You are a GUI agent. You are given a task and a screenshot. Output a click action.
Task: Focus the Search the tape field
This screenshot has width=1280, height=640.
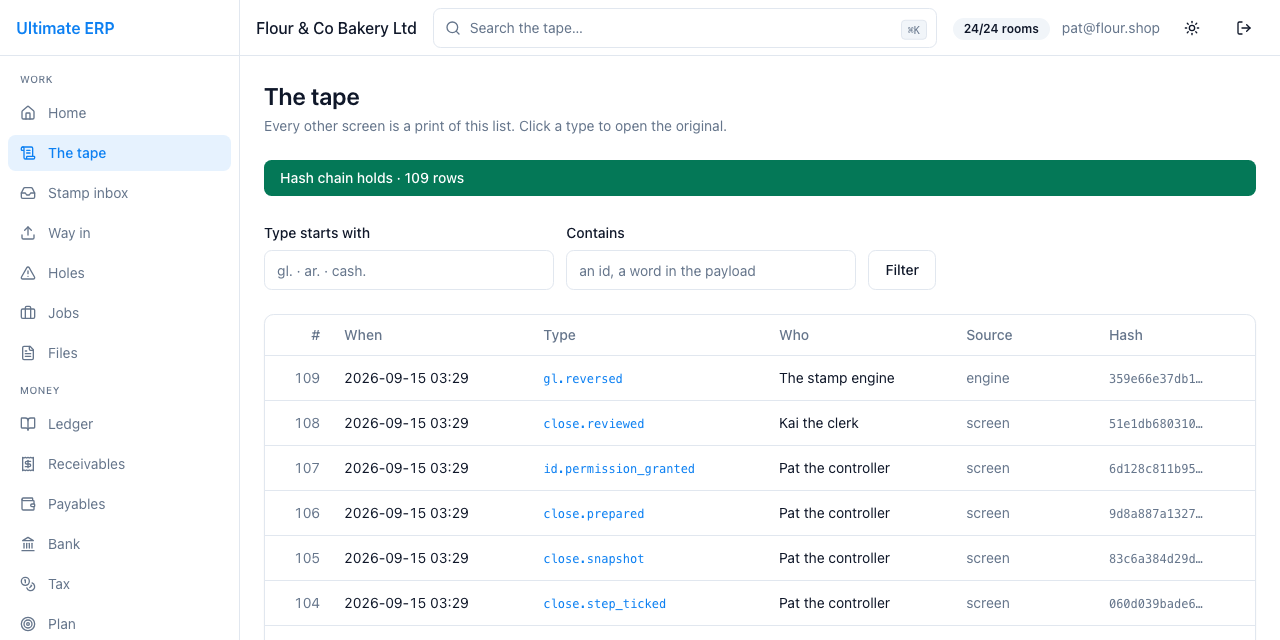click(685, 28)
